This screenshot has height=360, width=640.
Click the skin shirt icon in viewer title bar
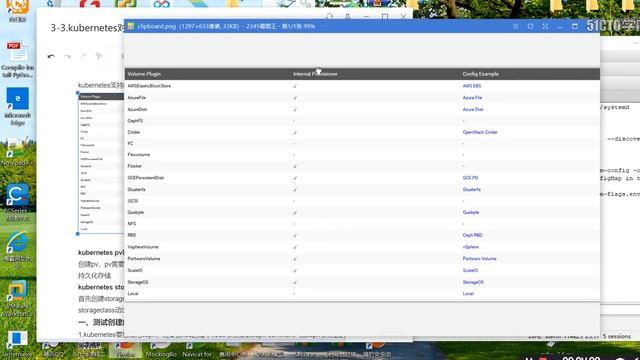tap(530, 26)
